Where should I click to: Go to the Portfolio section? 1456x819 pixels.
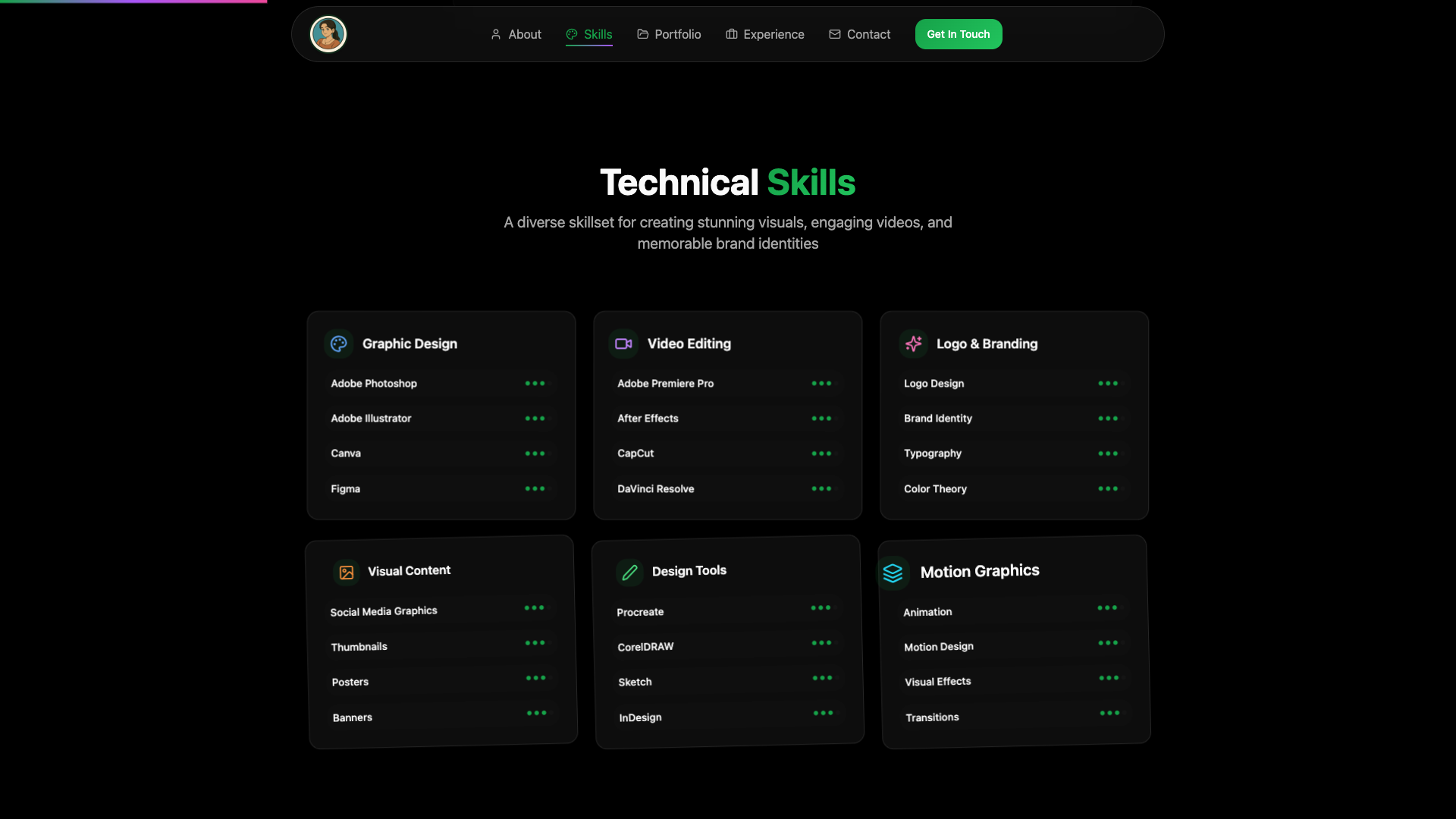tap(669, 34)
